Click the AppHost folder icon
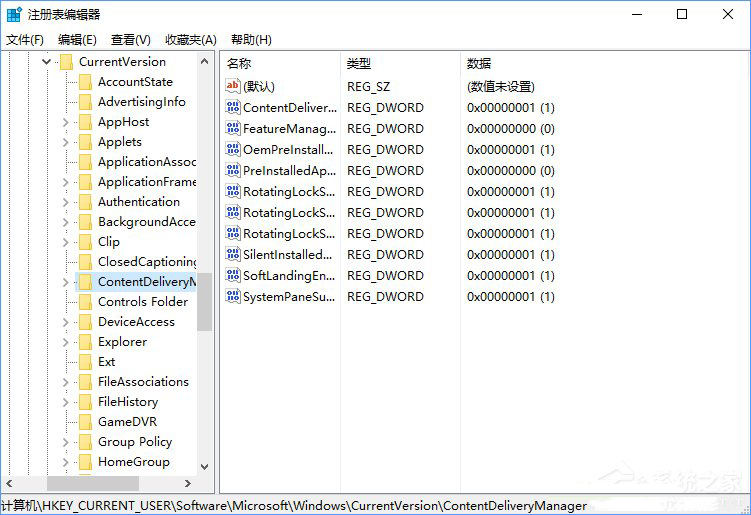 click(85, 122)
